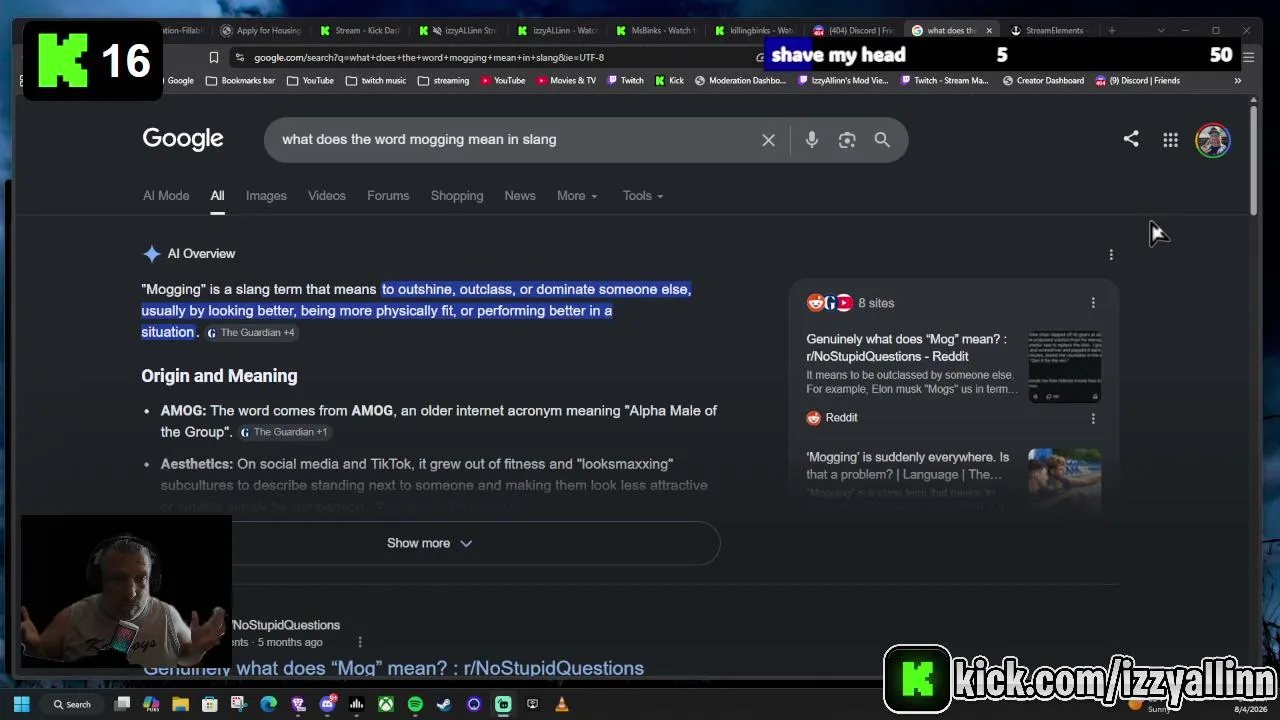Open the Movies & TV bookmark
Screen dimensions: 1280x720
pyautogui.click(x=565, y=81)
